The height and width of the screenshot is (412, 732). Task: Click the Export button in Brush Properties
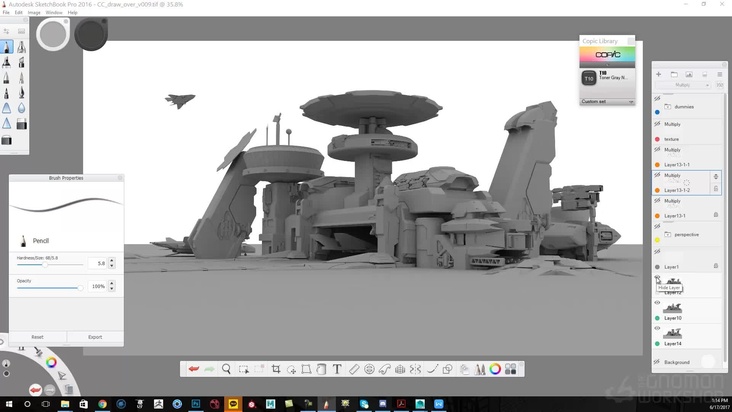click(x=95, y=337)
